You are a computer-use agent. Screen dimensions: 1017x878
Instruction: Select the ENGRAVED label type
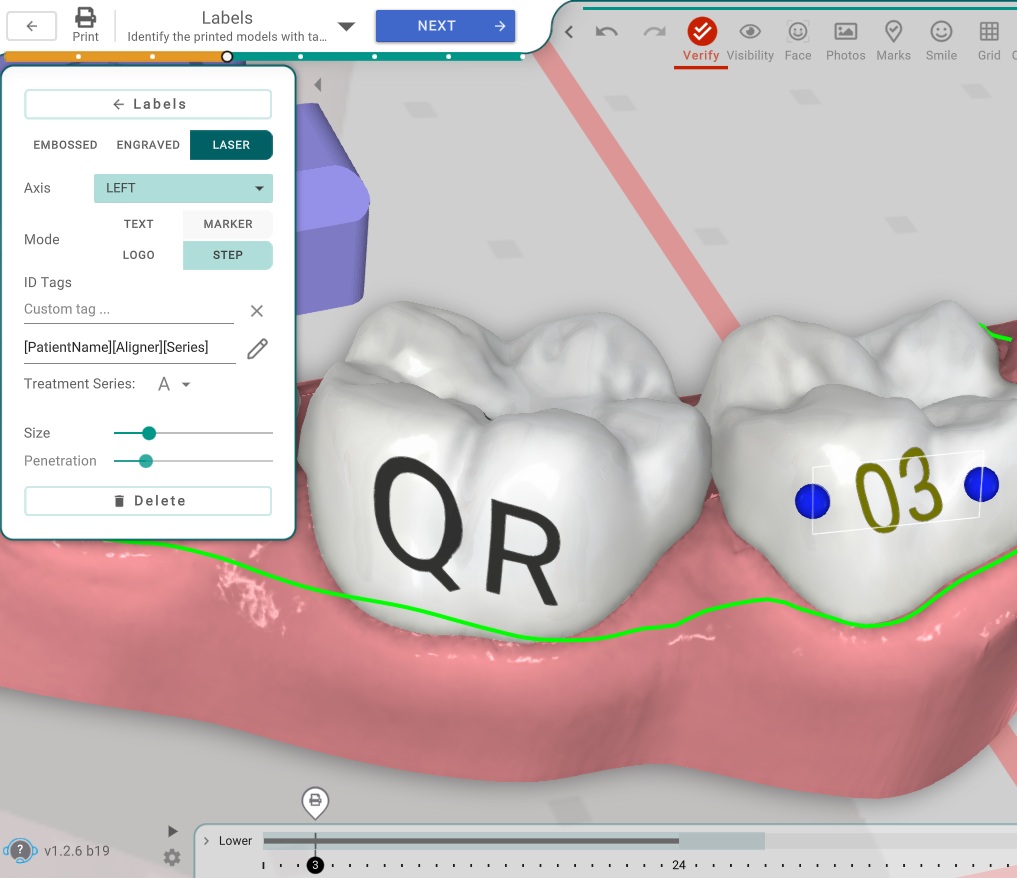[148, 145]
